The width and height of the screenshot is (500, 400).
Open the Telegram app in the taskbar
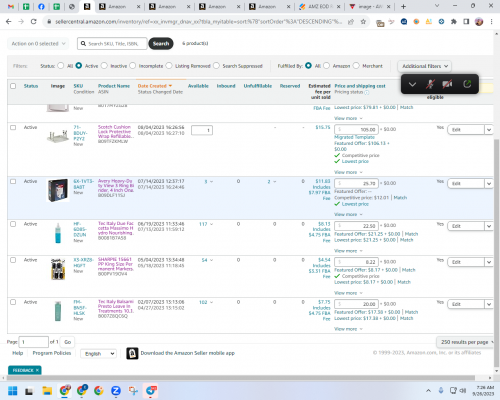click(x=150, y=390)
